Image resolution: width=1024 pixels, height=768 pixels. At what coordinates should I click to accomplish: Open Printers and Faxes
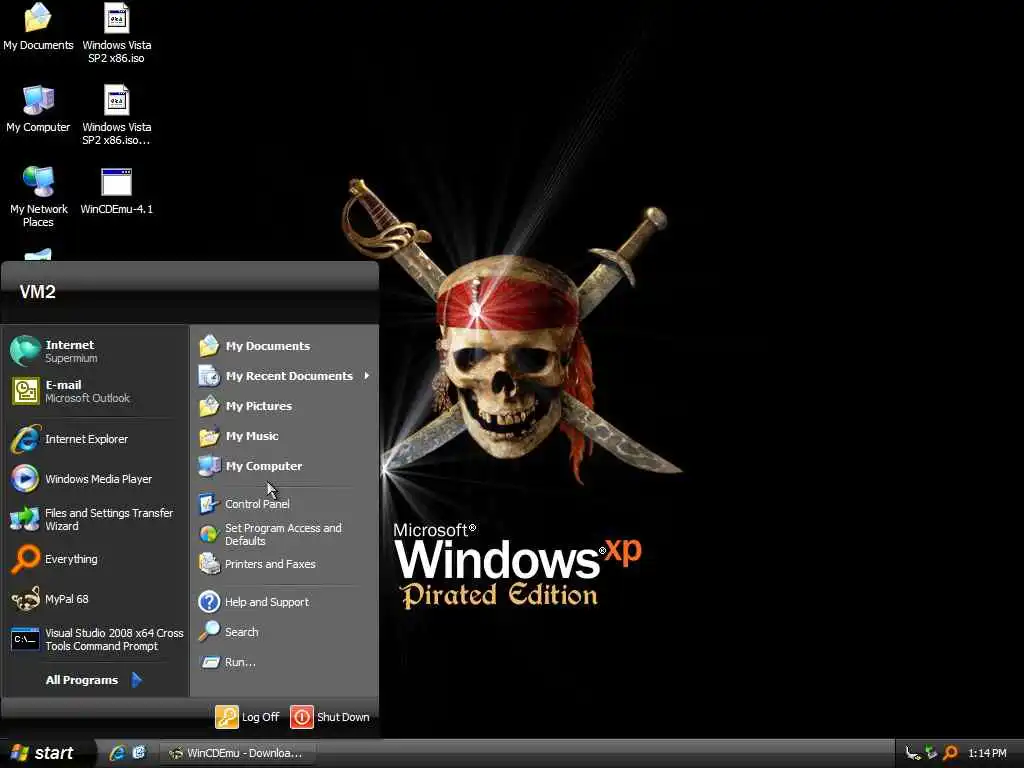(285, 564)
